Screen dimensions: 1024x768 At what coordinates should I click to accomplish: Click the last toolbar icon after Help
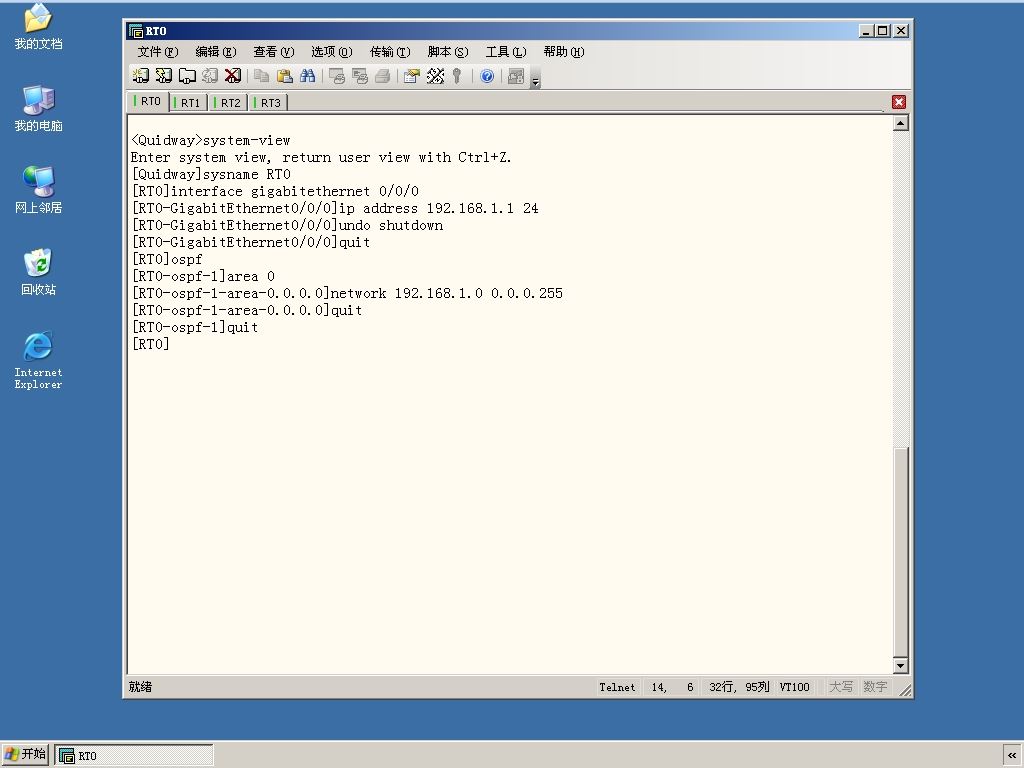click(x=516, y=76)
